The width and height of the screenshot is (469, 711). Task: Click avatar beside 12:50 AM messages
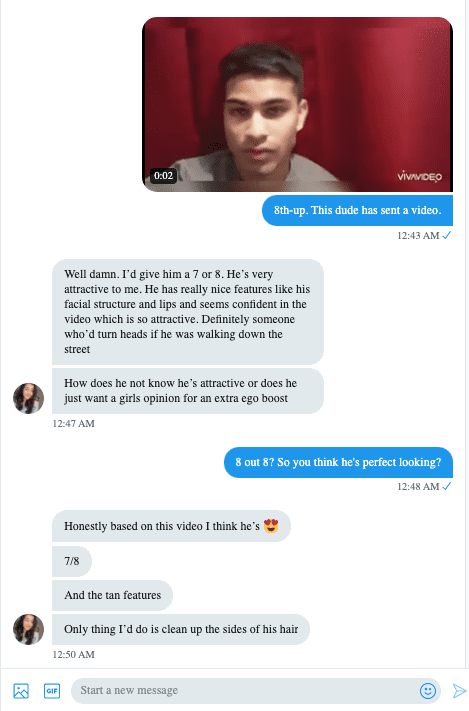[x=28, y=629]
